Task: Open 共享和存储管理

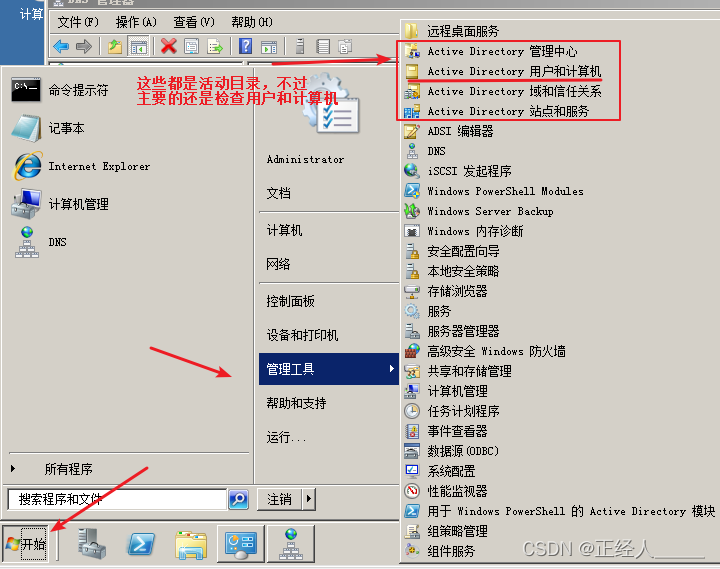Action: pyautogui.click(x=458, y=371)
